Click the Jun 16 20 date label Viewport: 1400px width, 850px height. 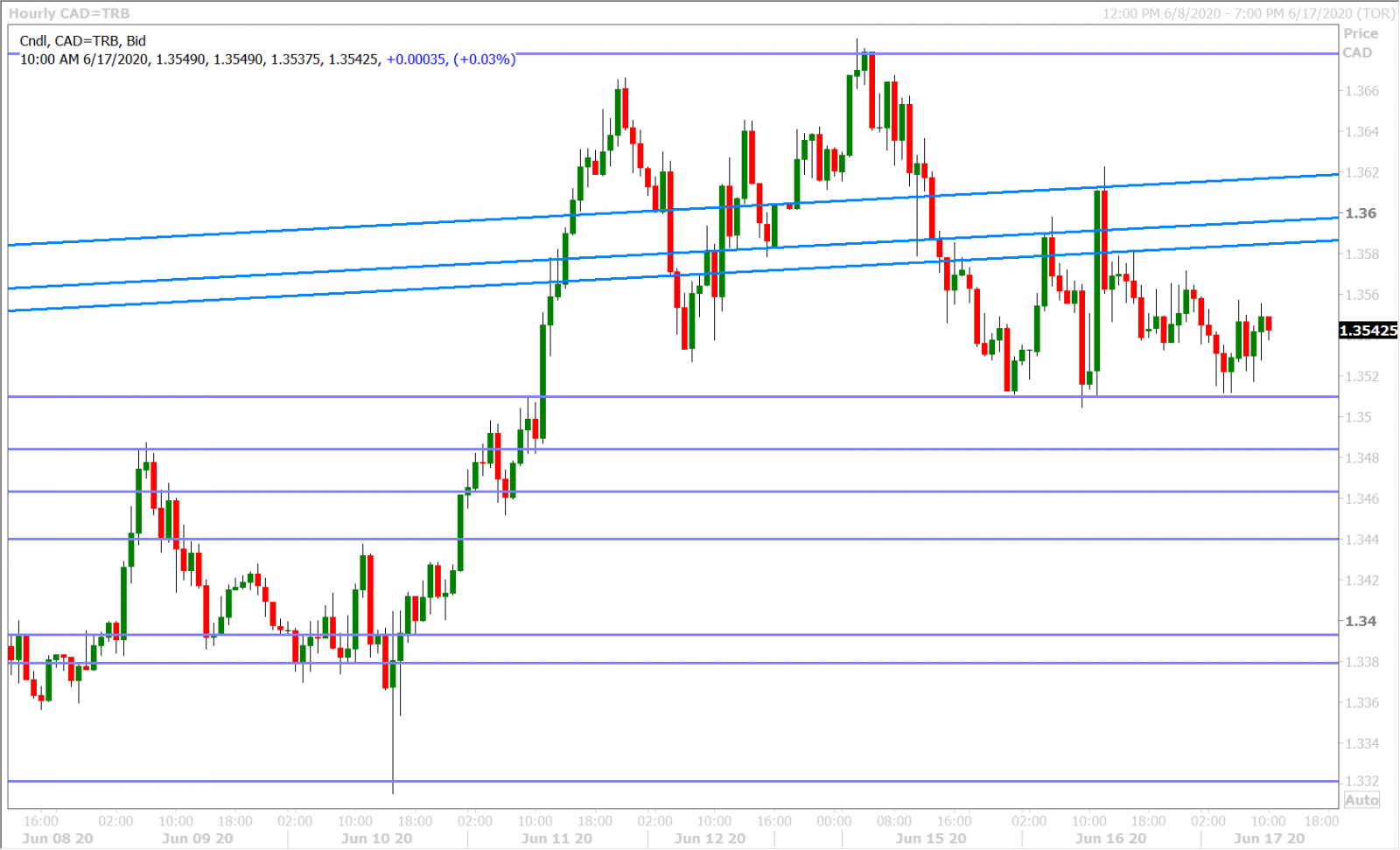tap(1110, 839)
